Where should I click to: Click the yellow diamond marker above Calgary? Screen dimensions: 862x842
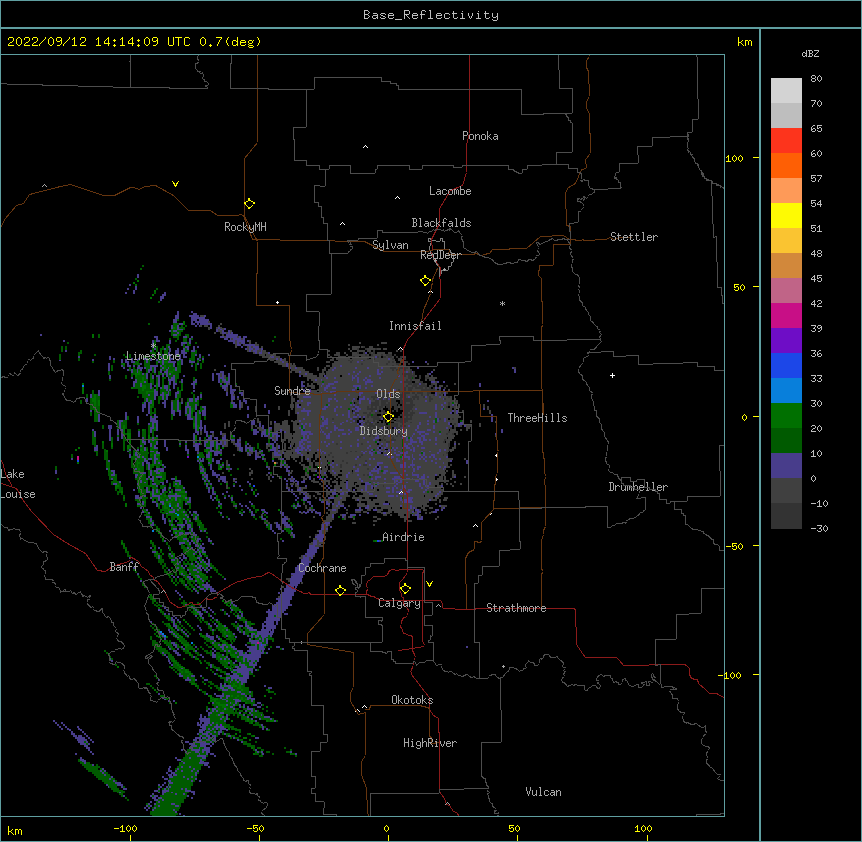point(405,589)
